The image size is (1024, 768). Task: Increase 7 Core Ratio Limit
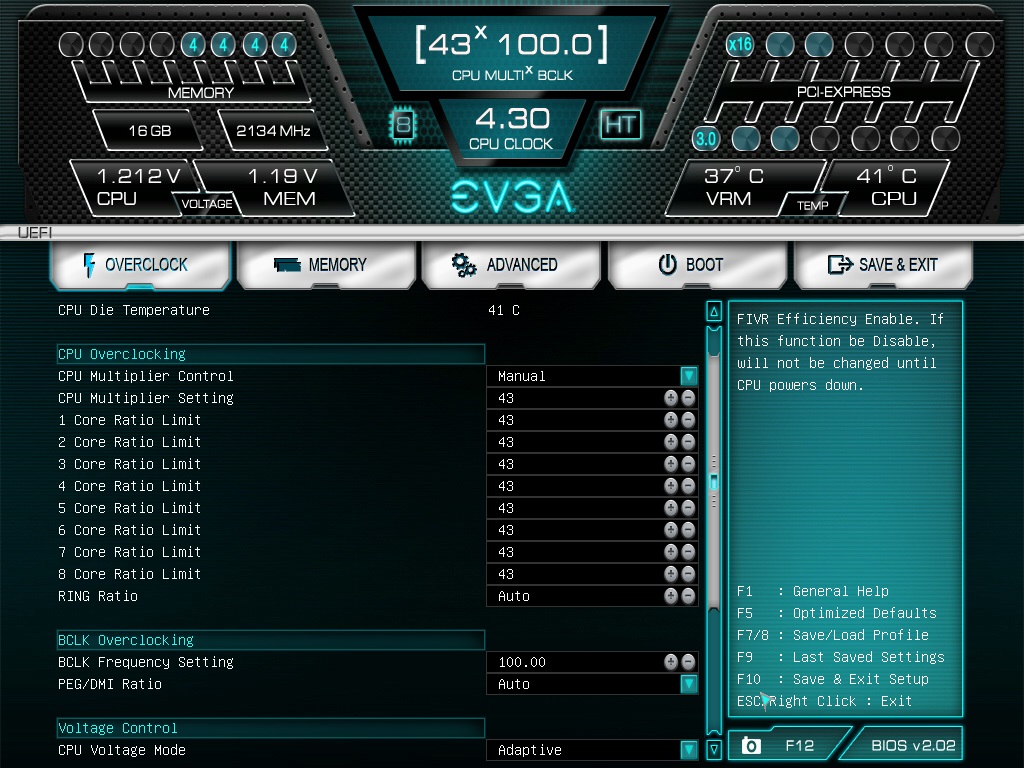coord(671,552)
